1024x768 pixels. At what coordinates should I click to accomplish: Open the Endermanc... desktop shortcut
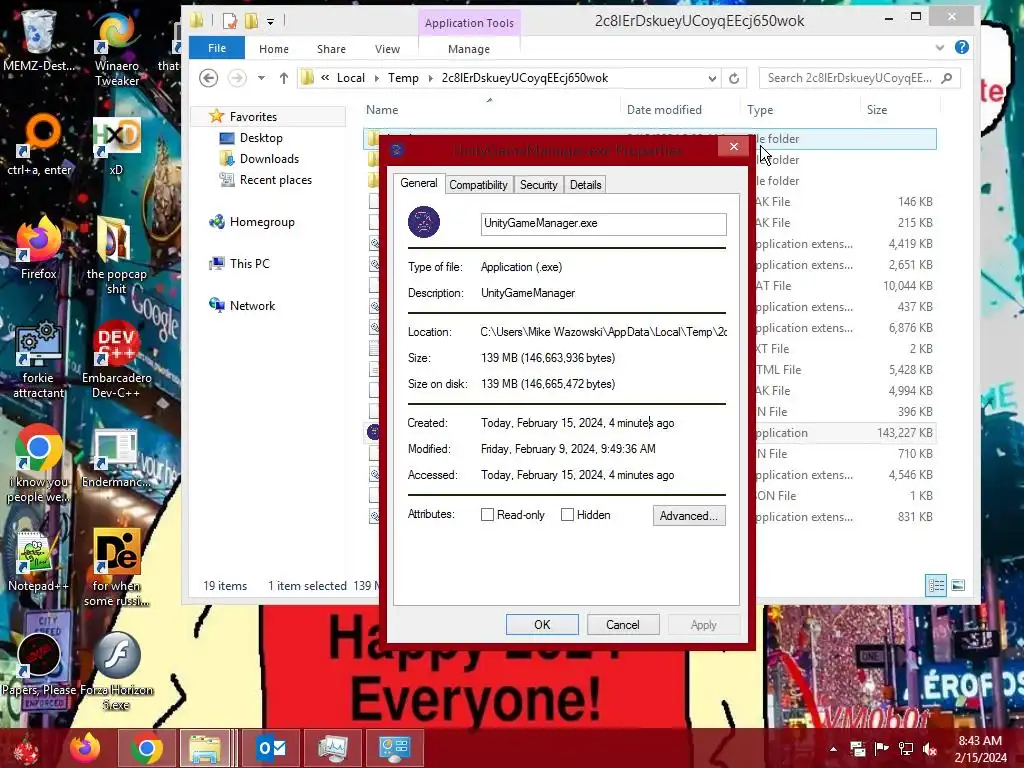point(116,458)
